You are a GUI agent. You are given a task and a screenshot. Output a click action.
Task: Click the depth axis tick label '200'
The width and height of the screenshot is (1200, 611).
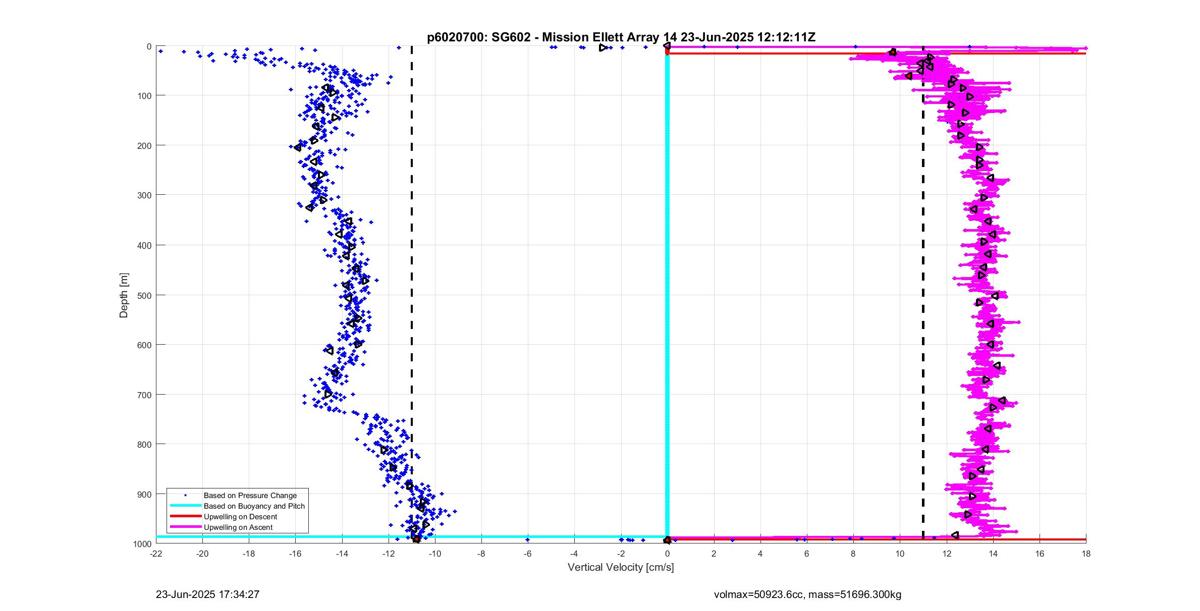144,146
